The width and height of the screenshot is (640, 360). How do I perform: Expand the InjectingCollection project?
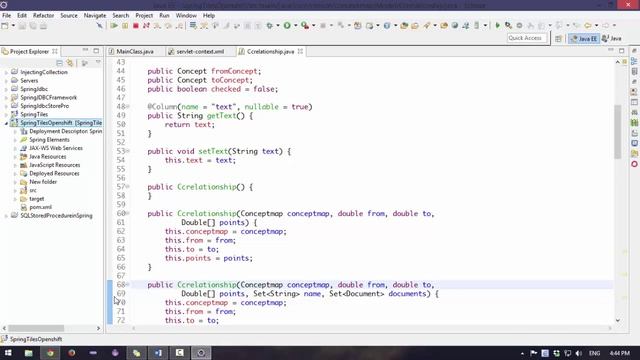[x=6, y=72]
